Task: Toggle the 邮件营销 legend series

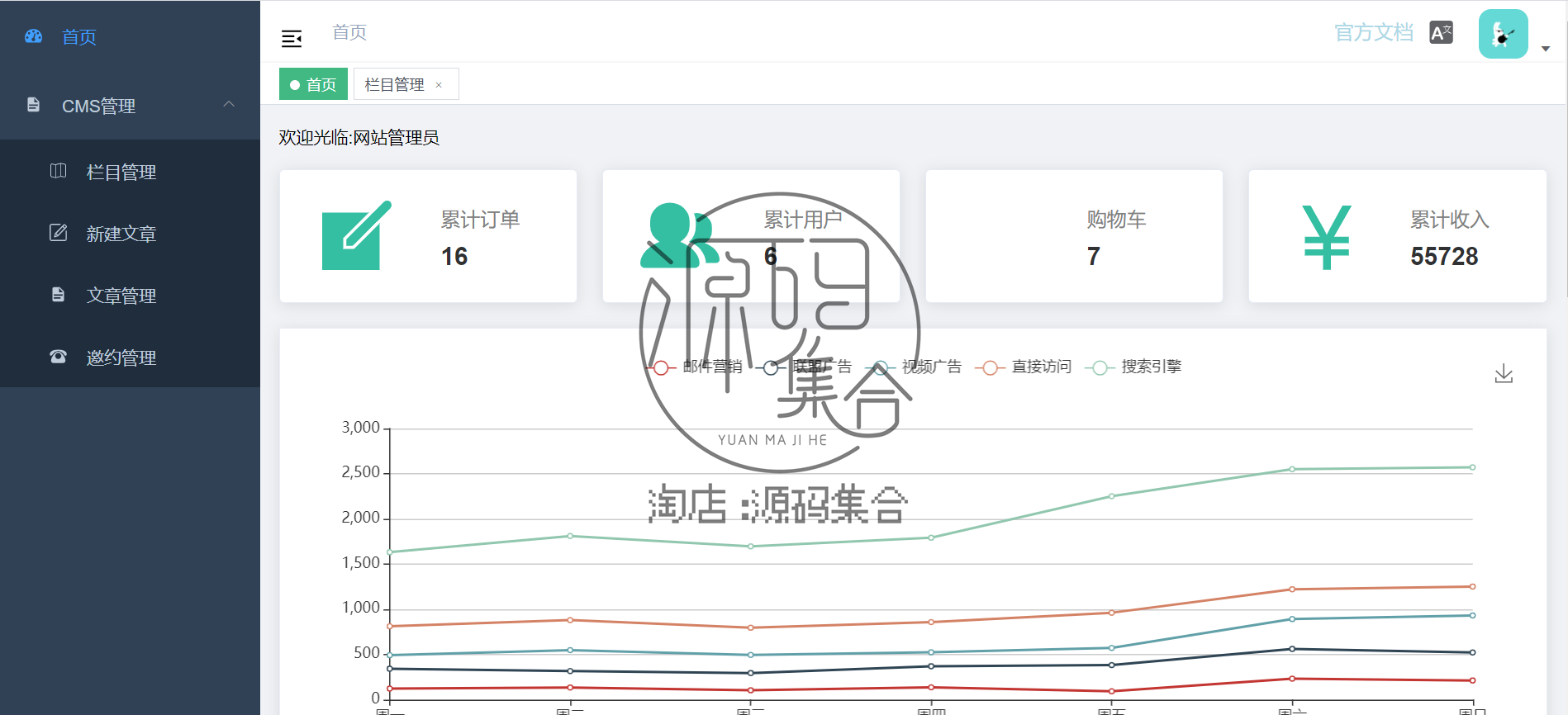Action: (x=694, y=367)
